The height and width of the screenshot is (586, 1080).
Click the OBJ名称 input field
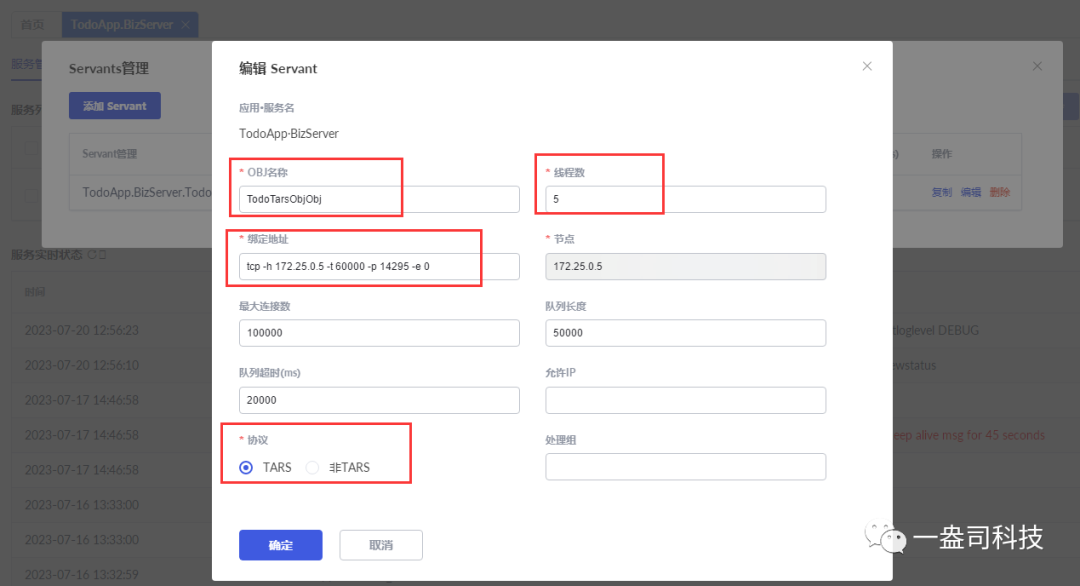[x=316, y=199]
